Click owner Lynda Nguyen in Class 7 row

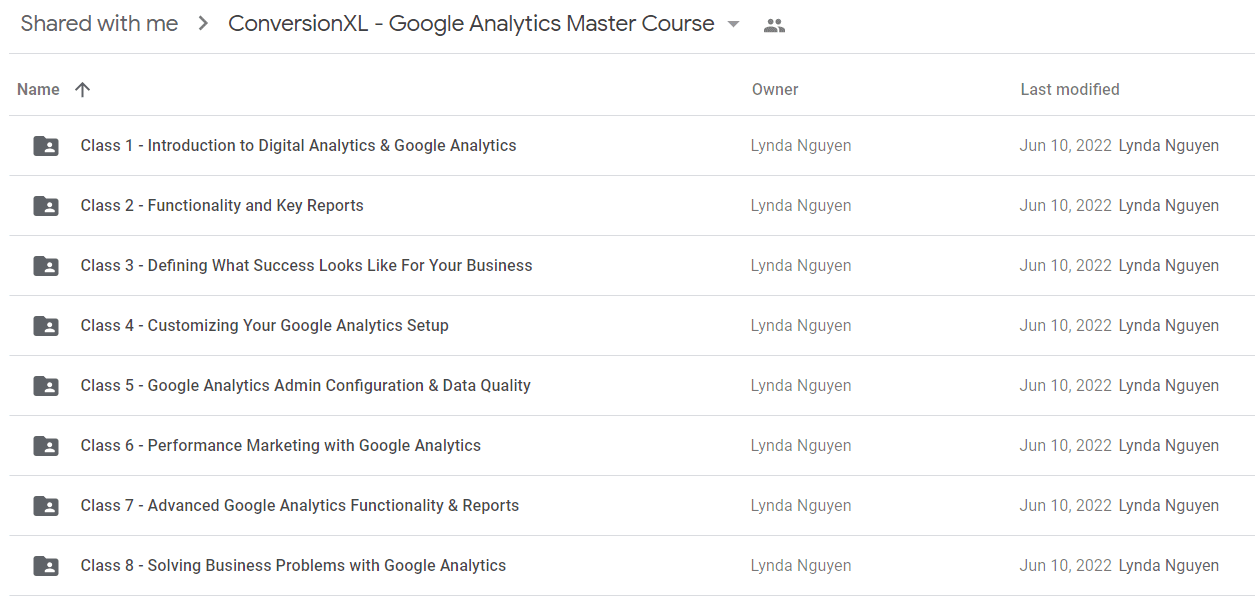(x=801, y=506)
